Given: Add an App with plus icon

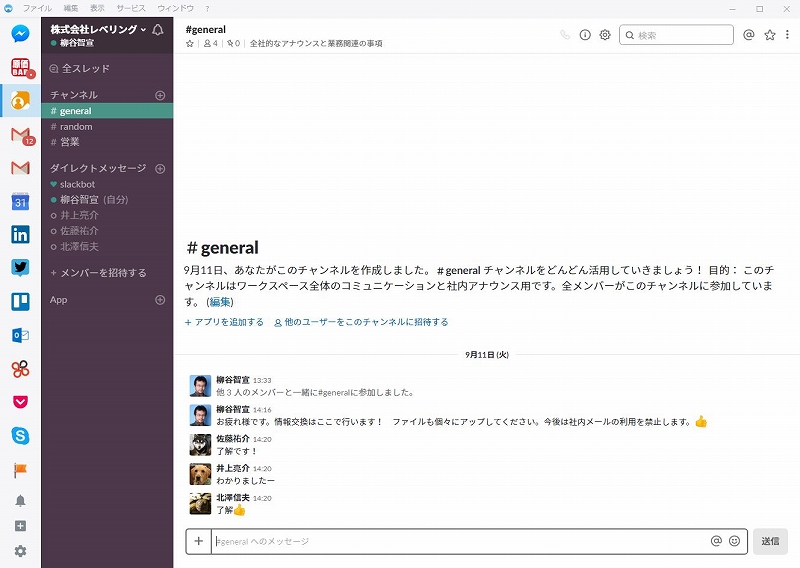Looking at the screenshot, I should point(160,300).
